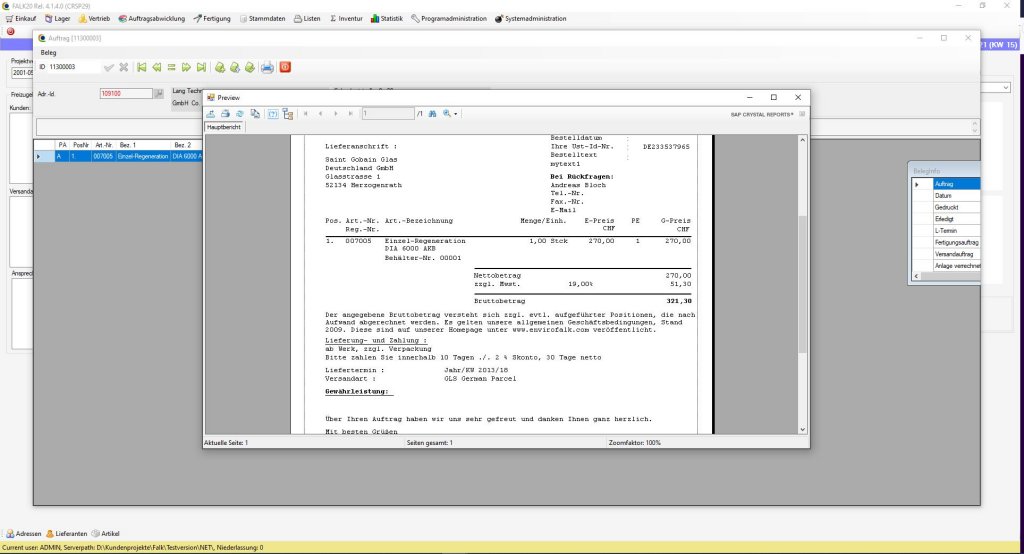Screen dimensions: 1024x554
Task: Click the copy icon in Preview toolbar
Action: pyautogui.click(x=255, y=114)
